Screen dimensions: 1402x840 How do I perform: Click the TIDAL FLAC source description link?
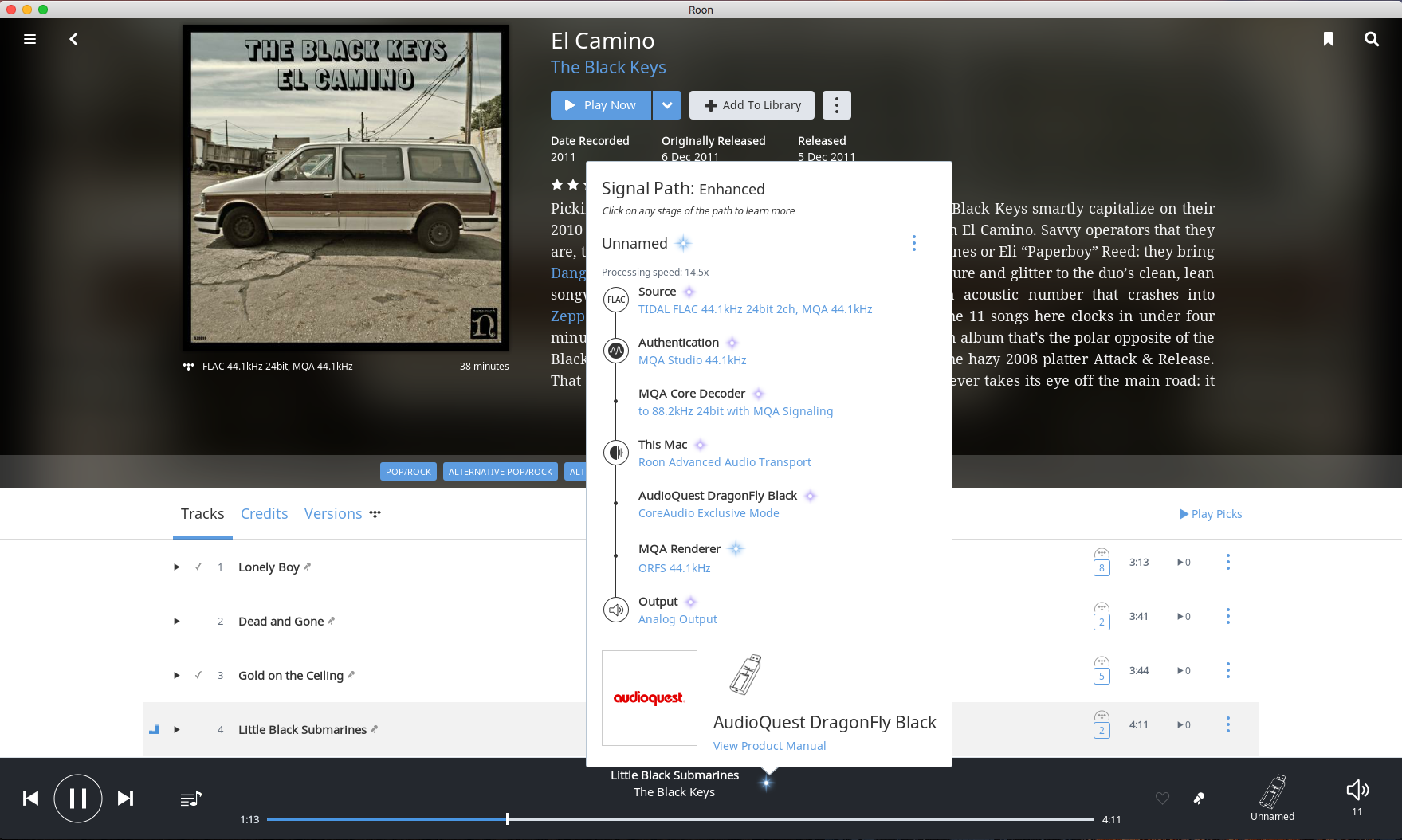tap(756, 309)
